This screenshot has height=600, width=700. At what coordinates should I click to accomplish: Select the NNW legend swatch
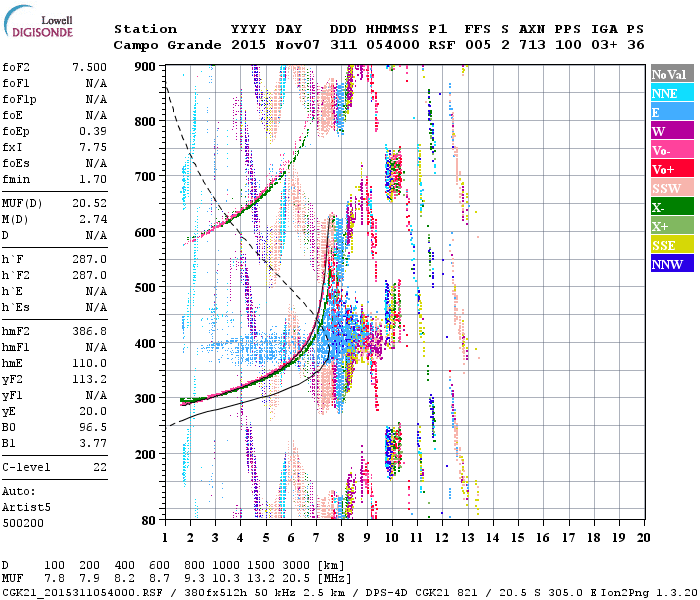pyautogui.click(x=672, y=264)
